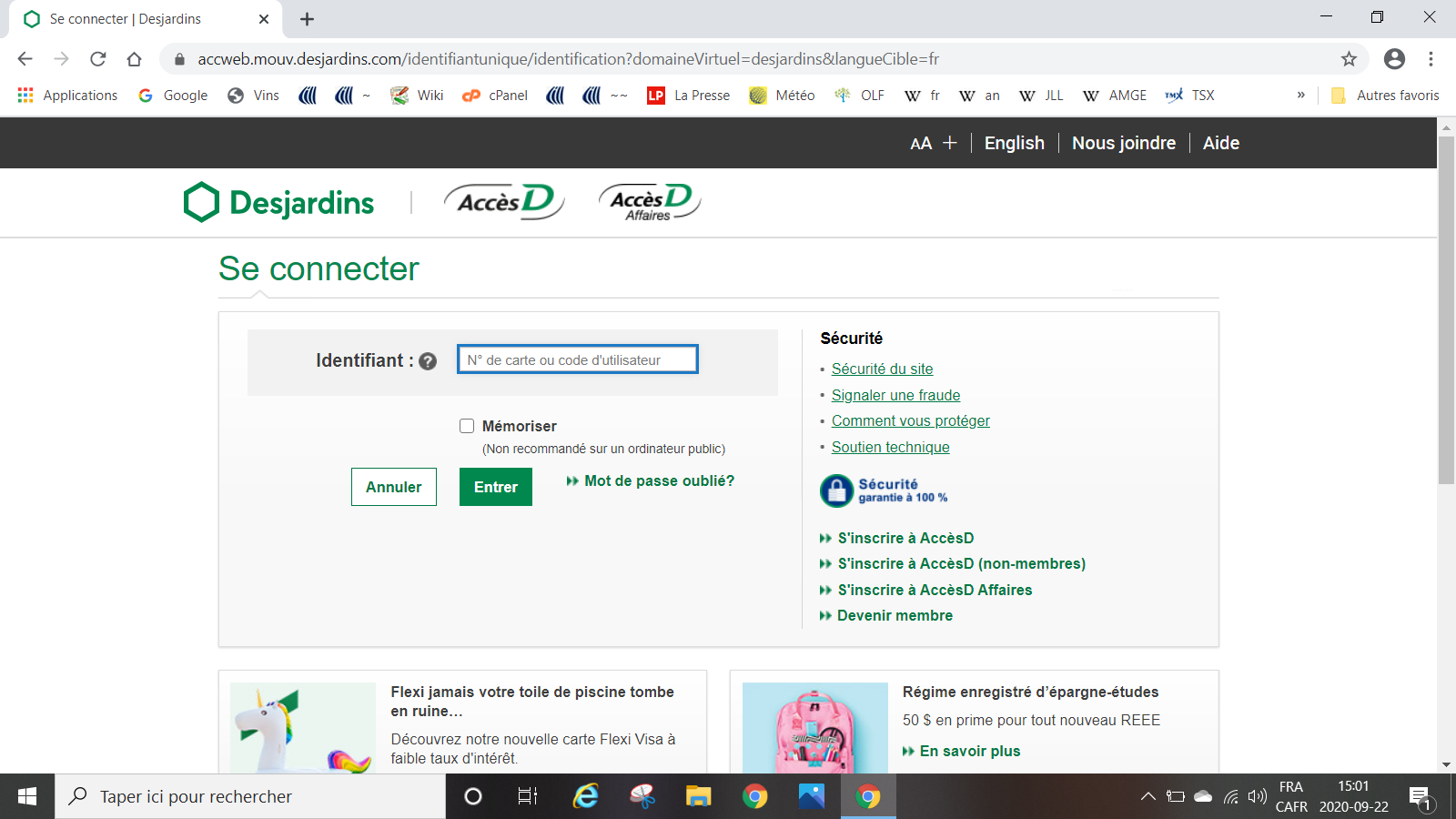Open the Chrome profile avatar menu
Viewport: 1456px width, 819px height.
click(x=1394, y=59)
